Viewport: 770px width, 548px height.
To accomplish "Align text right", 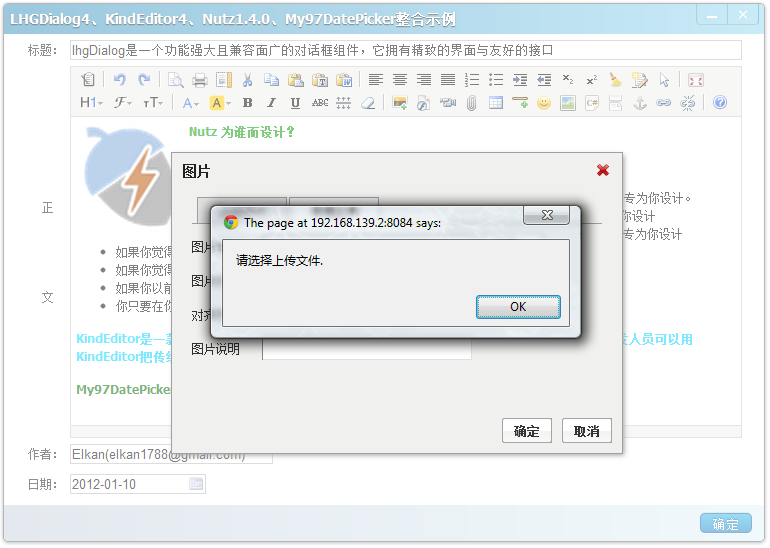I will click(x=424, y=80).
